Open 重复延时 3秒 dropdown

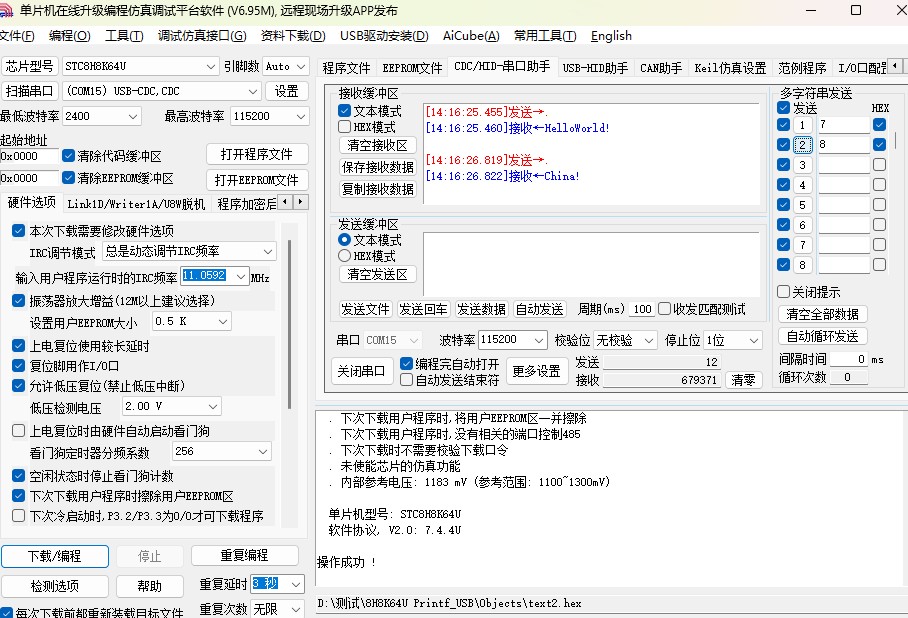(x=296, y=584)
